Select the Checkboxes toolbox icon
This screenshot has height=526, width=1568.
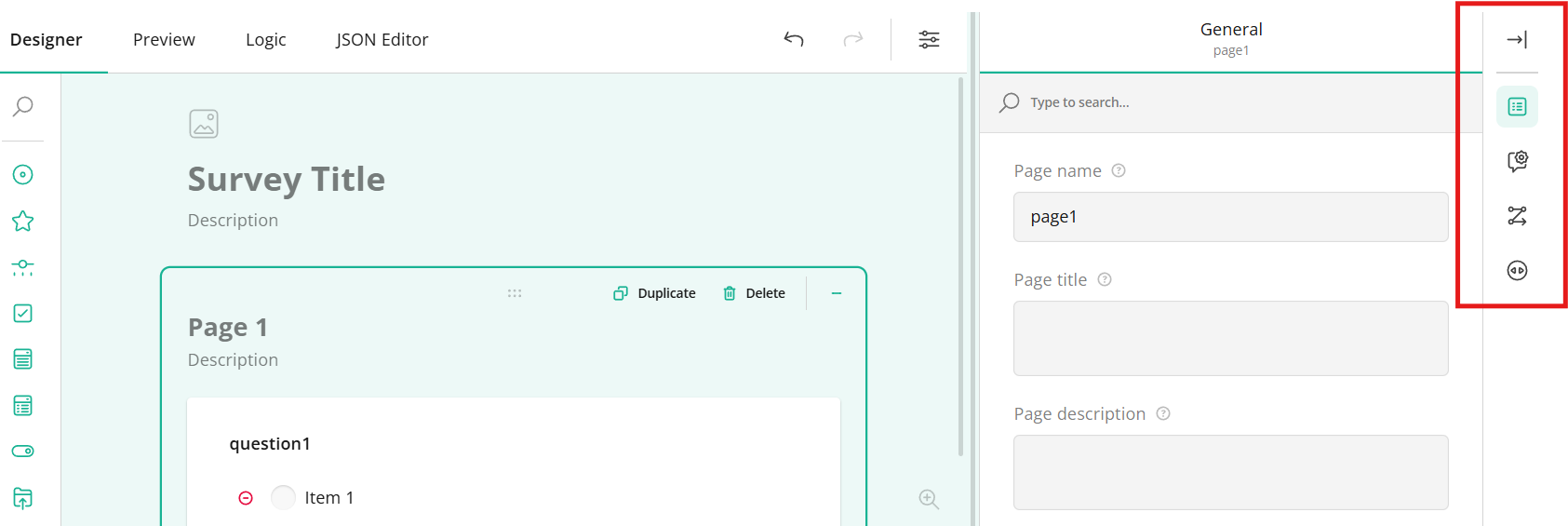(x=23, y=313)
